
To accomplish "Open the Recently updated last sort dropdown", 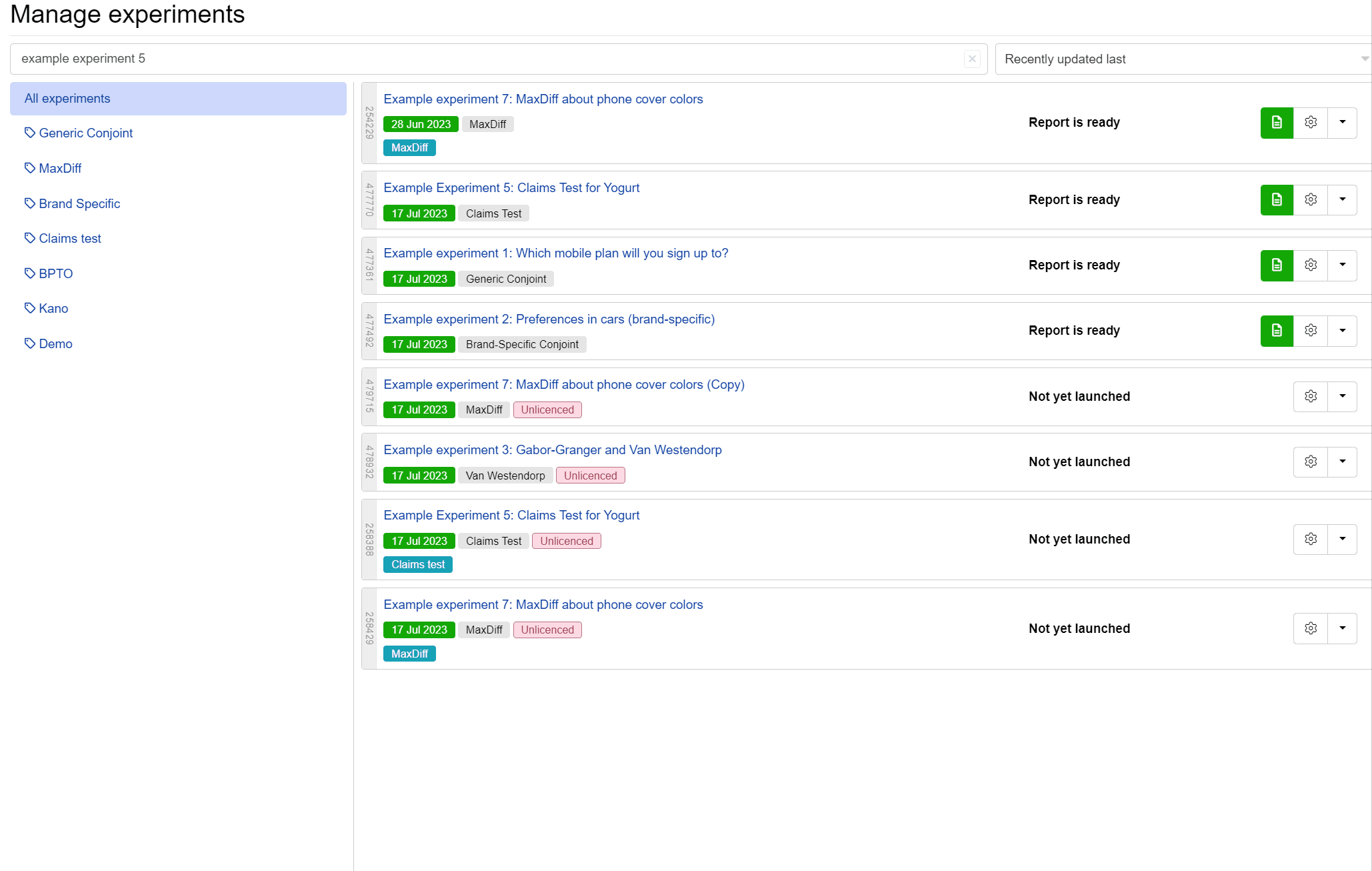I will click(1183, 59).
